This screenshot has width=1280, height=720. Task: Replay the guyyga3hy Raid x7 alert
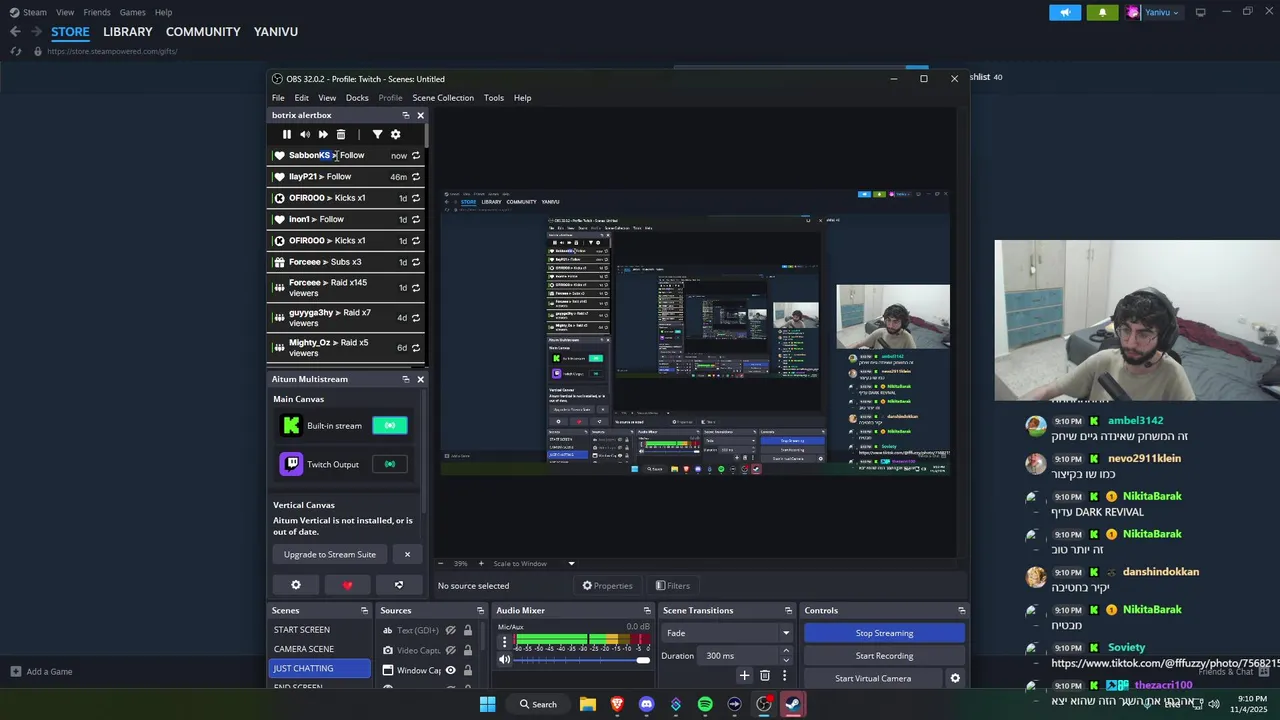pyautogui.click(x=416, y=318)
